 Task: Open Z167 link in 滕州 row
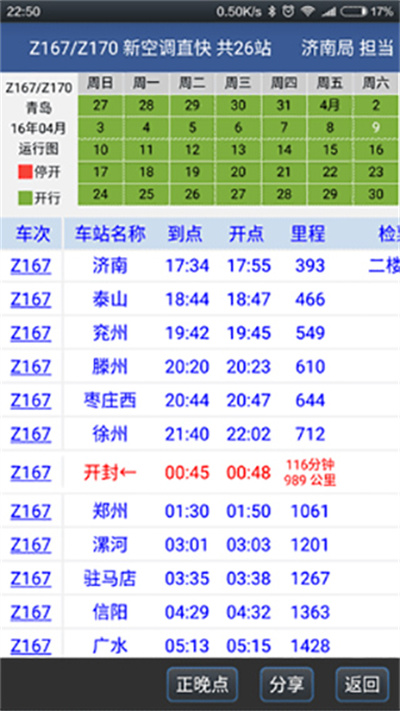[x=31, y=366]
